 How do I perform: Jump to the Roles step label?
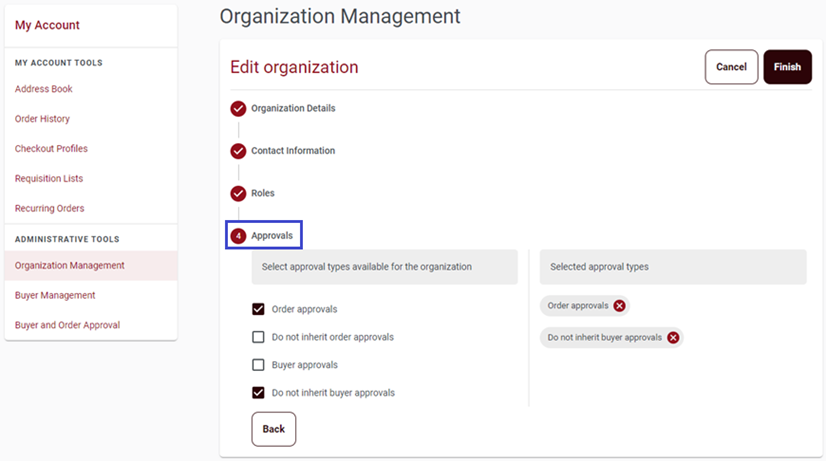point(263,193)
